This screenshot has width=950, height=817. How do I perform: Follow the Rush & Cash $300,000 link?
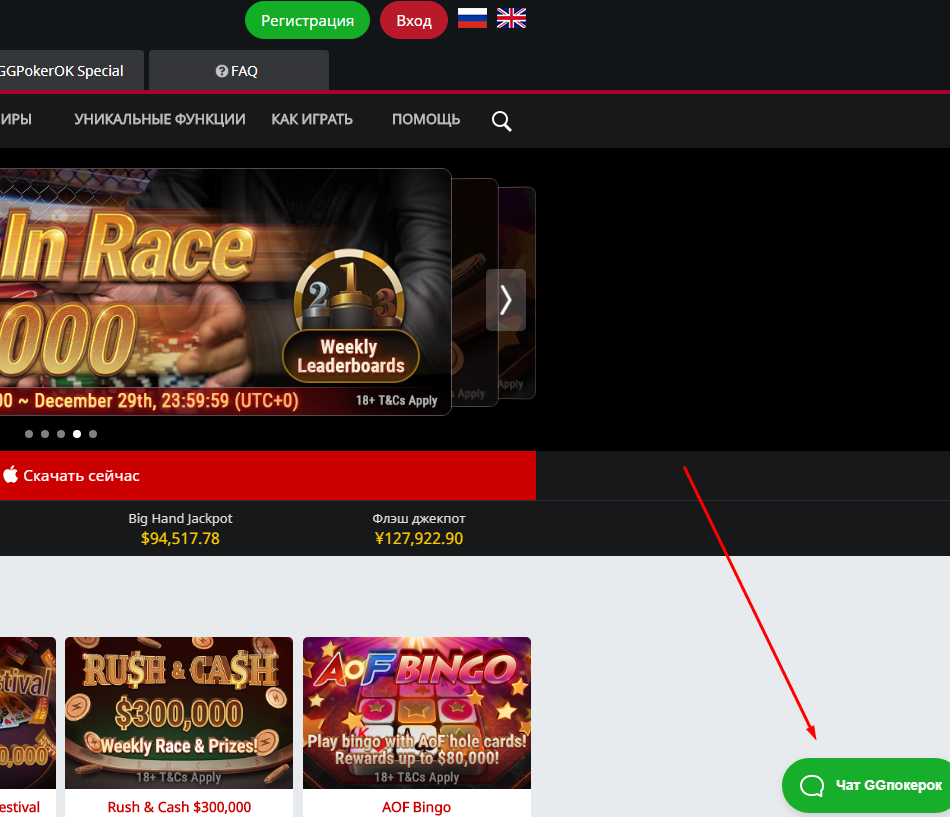[179, 807]
